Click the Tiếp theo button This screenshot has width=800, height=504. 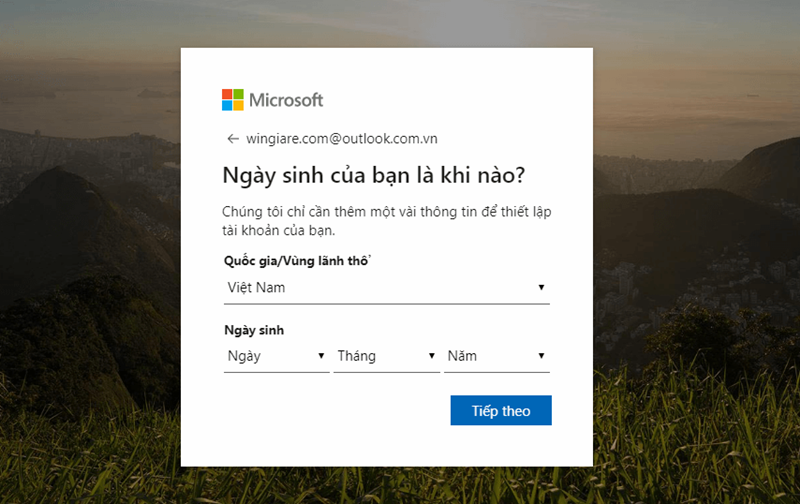pos(501,410)
